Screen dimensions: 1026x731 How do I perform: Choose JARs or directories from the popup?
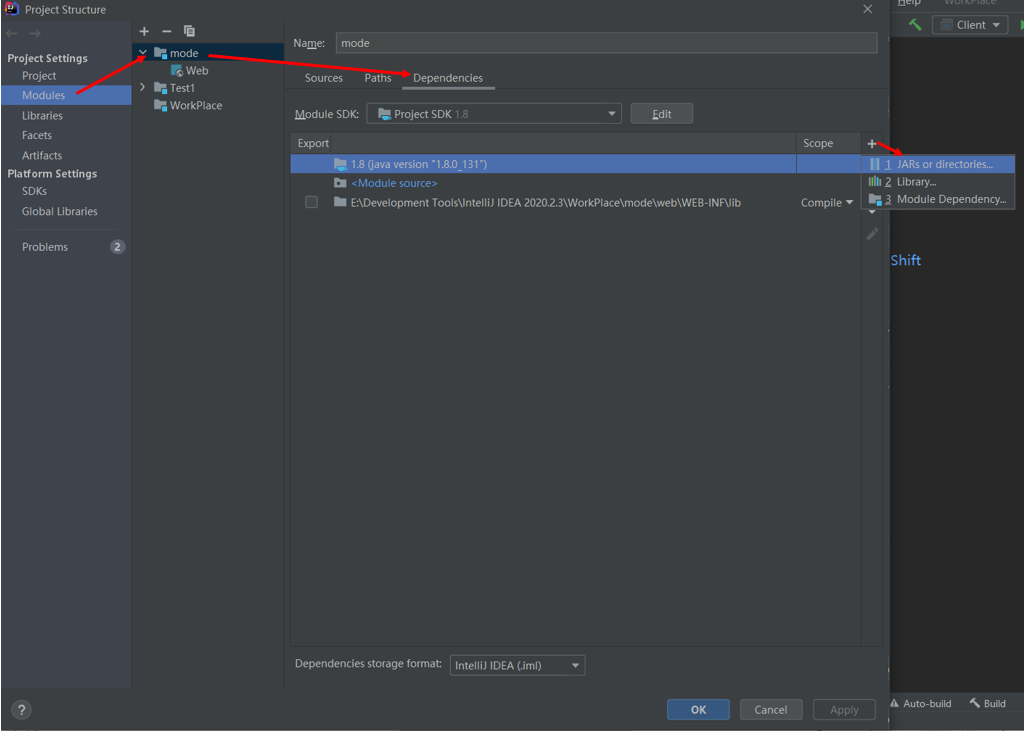click(x=938, y=164)
